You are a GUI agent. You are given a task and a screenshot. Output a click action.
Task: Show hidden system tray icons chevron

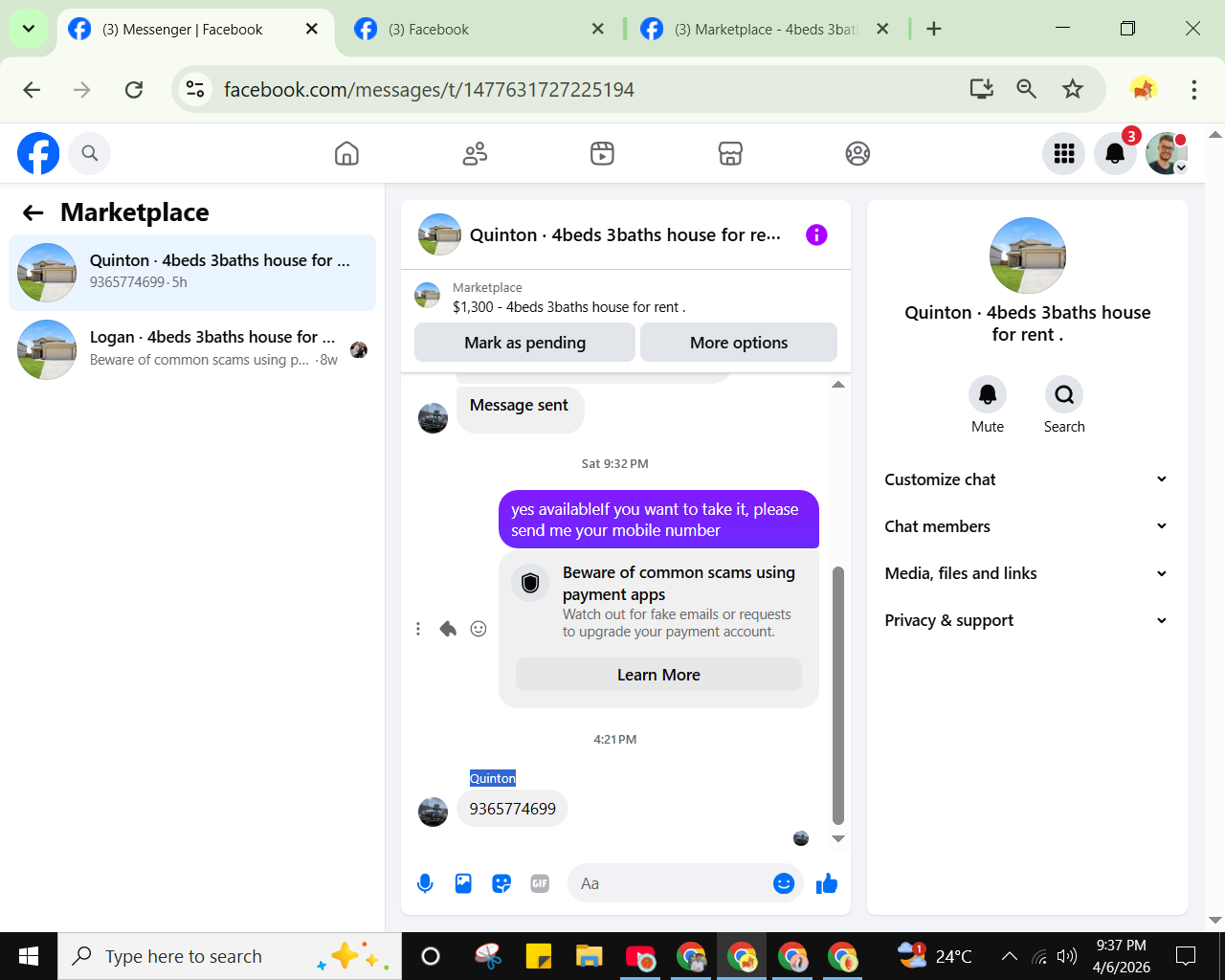[1009, 956]
